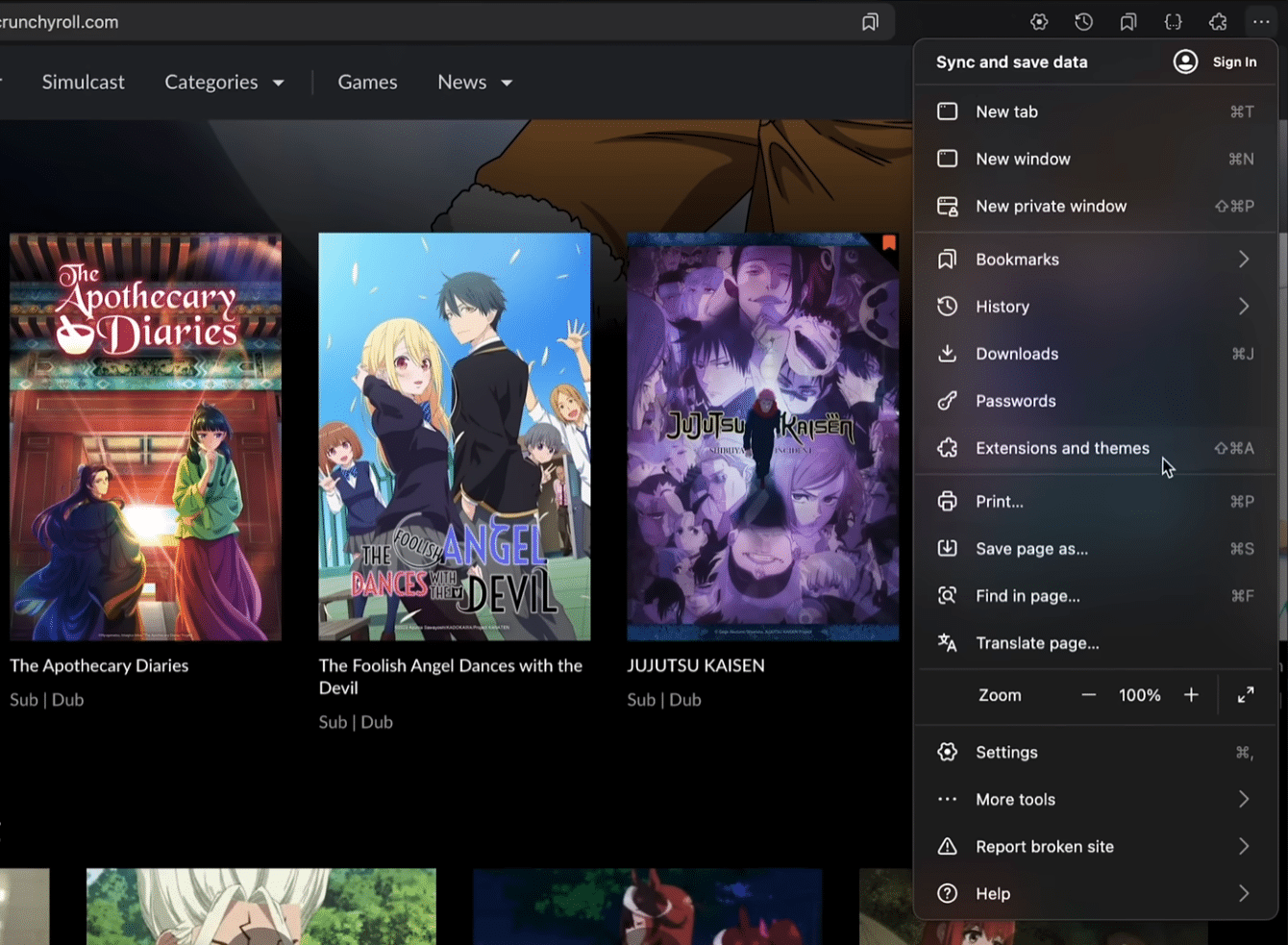The width and height of the screenshot is (1288, 945).
Task: Bookmark this page in the address bar
Action: tap(870, 22)
